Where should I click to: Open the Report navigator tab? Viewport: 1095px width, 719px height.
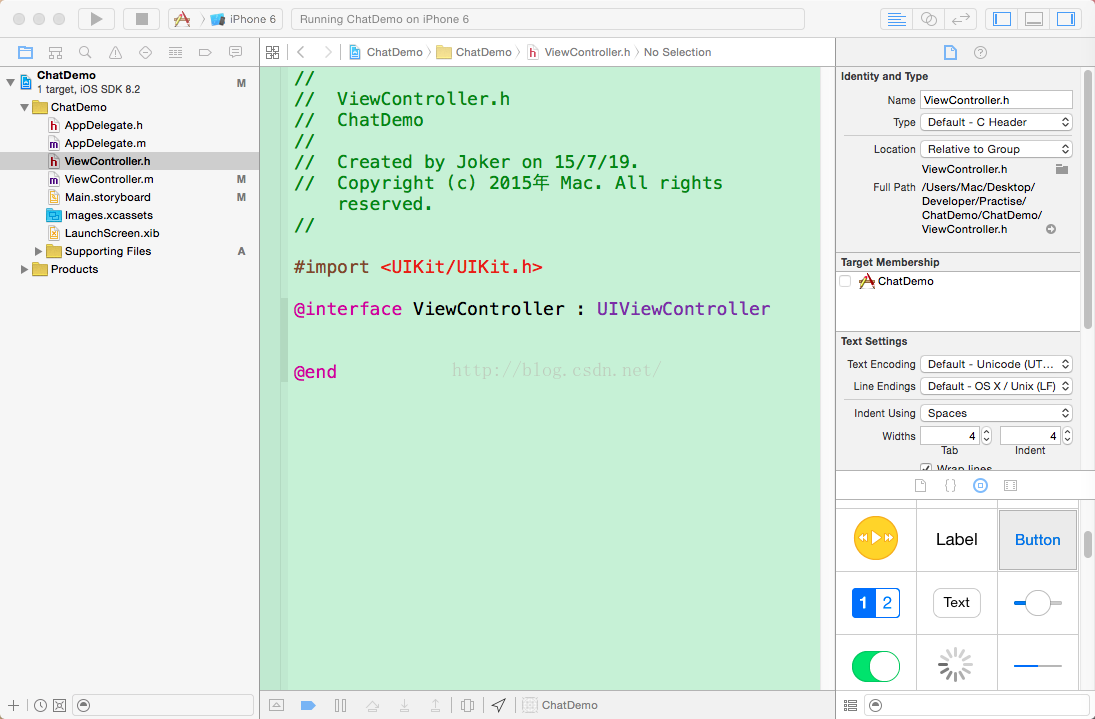click(x=235, y=52)
